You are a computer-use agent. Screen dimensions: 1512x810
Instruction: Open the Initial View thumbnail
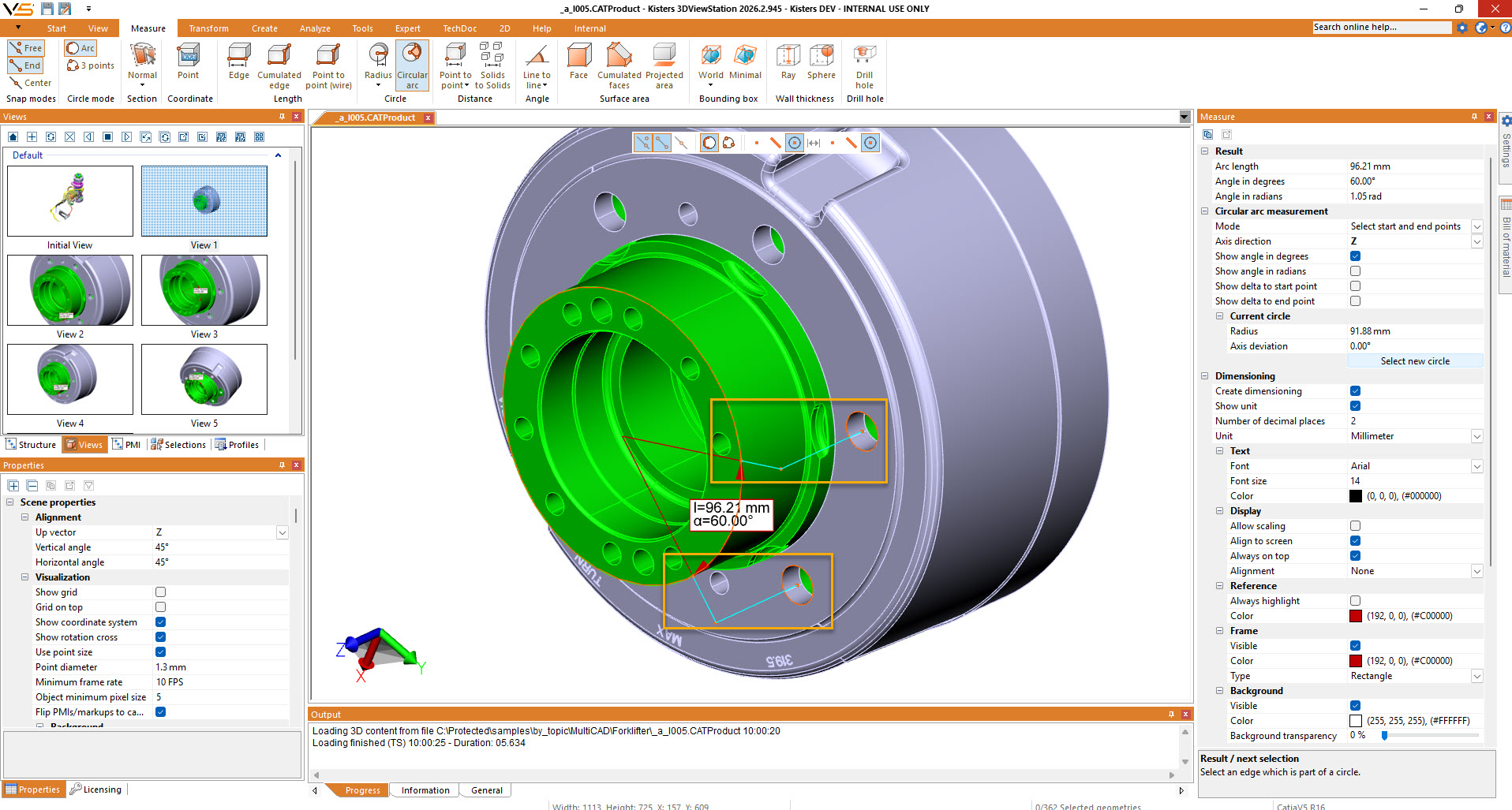(70, 201)
